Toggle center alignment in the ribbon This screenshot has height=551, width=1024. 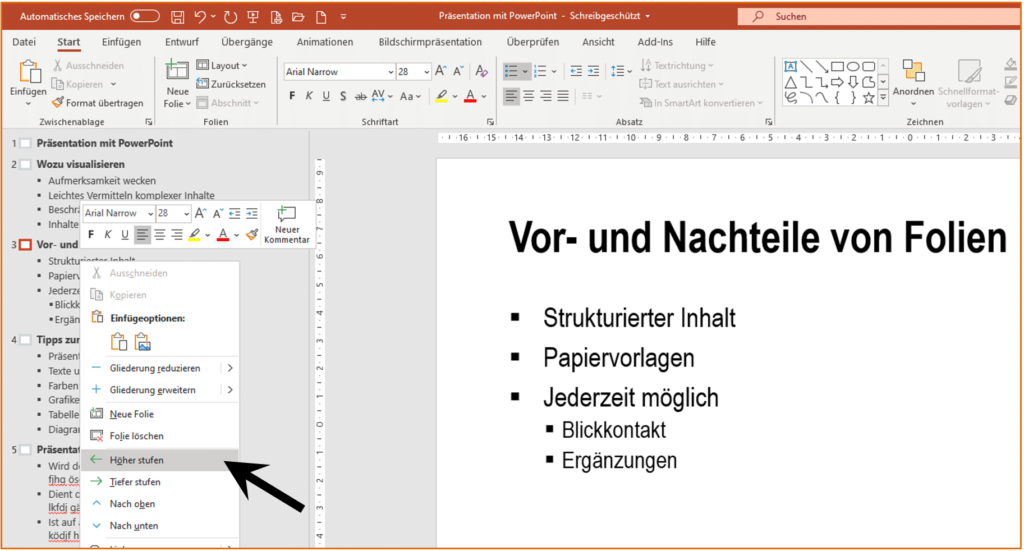pyautogui.click(x=528, y=96)
